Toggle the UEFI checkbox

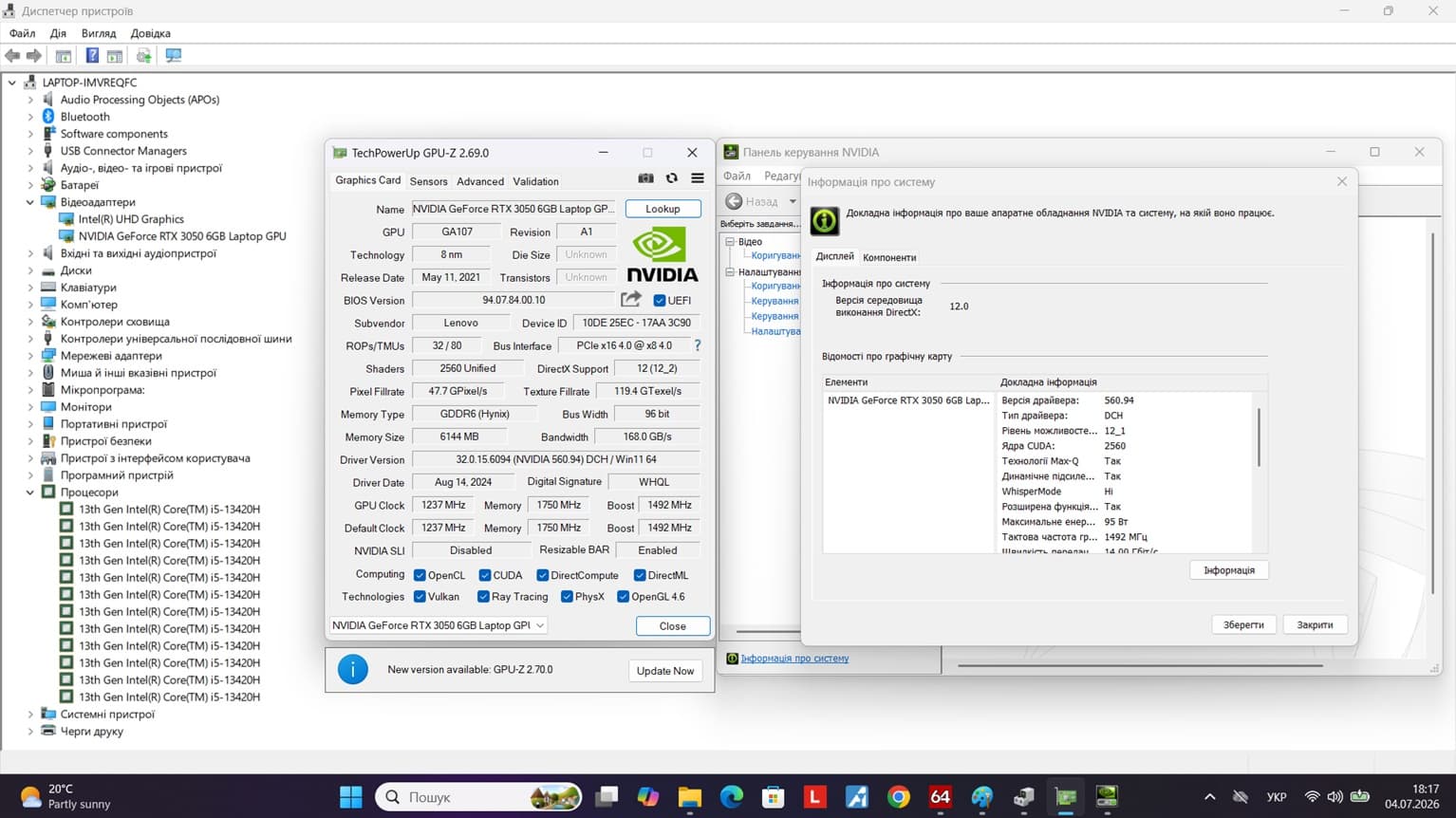660,301
